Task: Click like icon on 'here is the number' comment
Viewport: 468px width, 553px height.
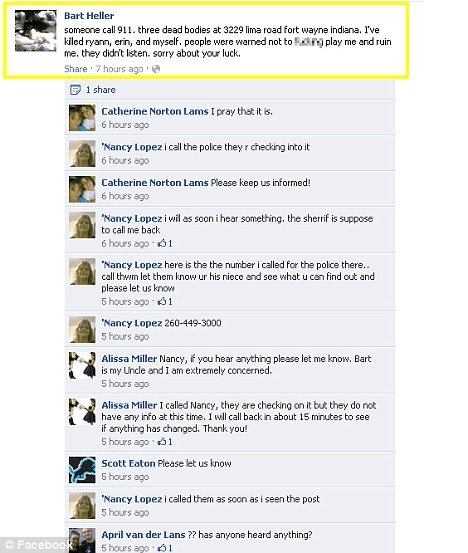Action: (162, 302)
